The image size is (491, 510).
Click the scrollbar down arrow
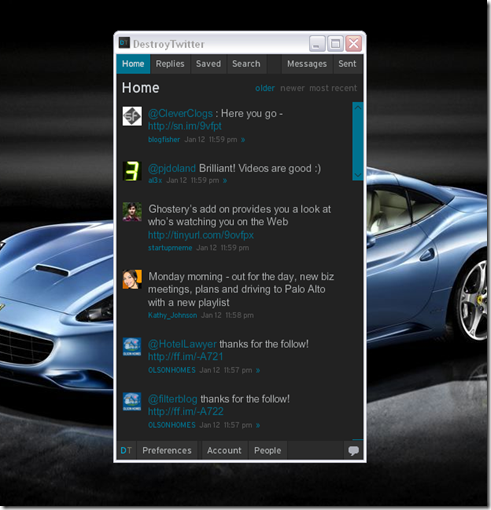click(358, 175)
